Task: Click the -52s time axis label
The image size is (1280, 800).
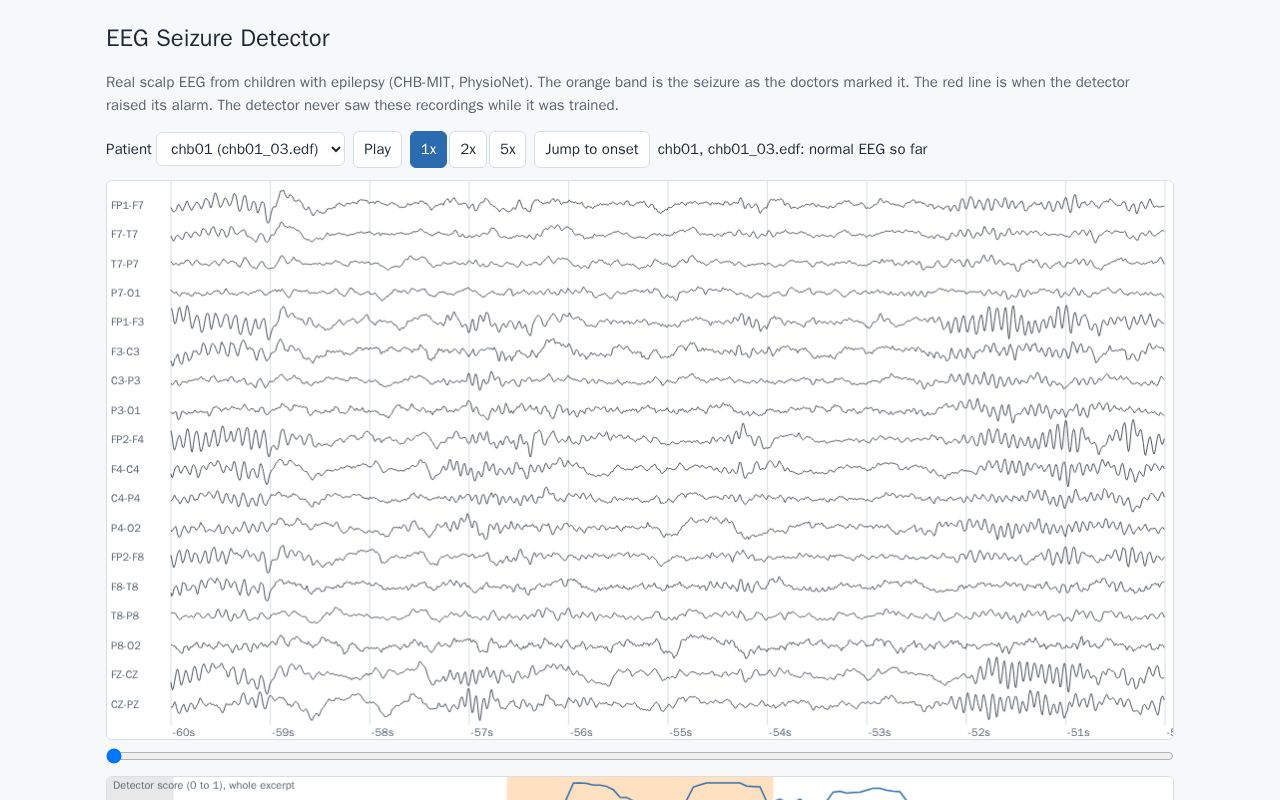Action: (x=979, y=733)
